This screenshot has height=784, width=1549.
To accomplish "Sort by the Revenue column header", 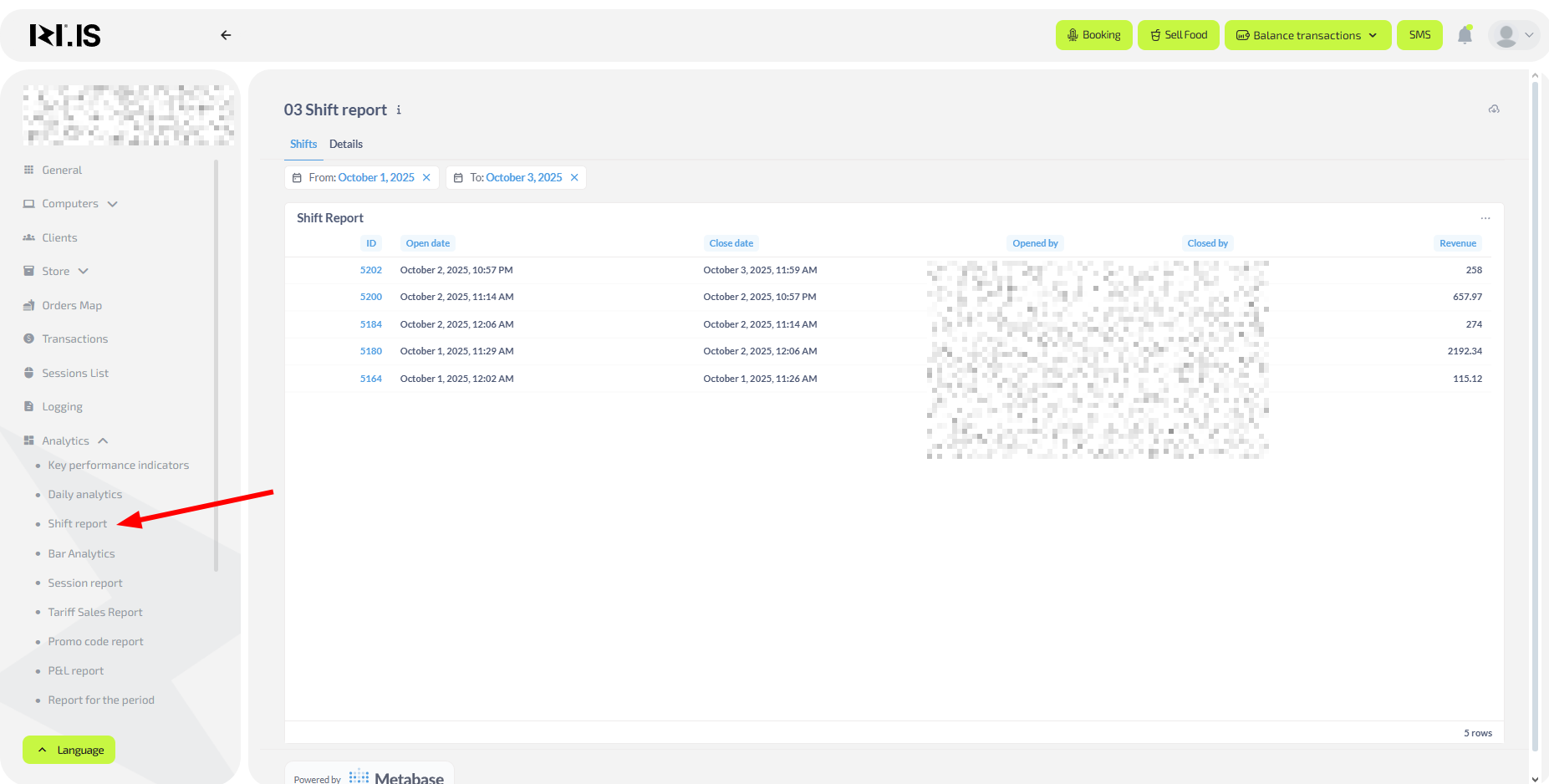I will (x=1457, y=243).
